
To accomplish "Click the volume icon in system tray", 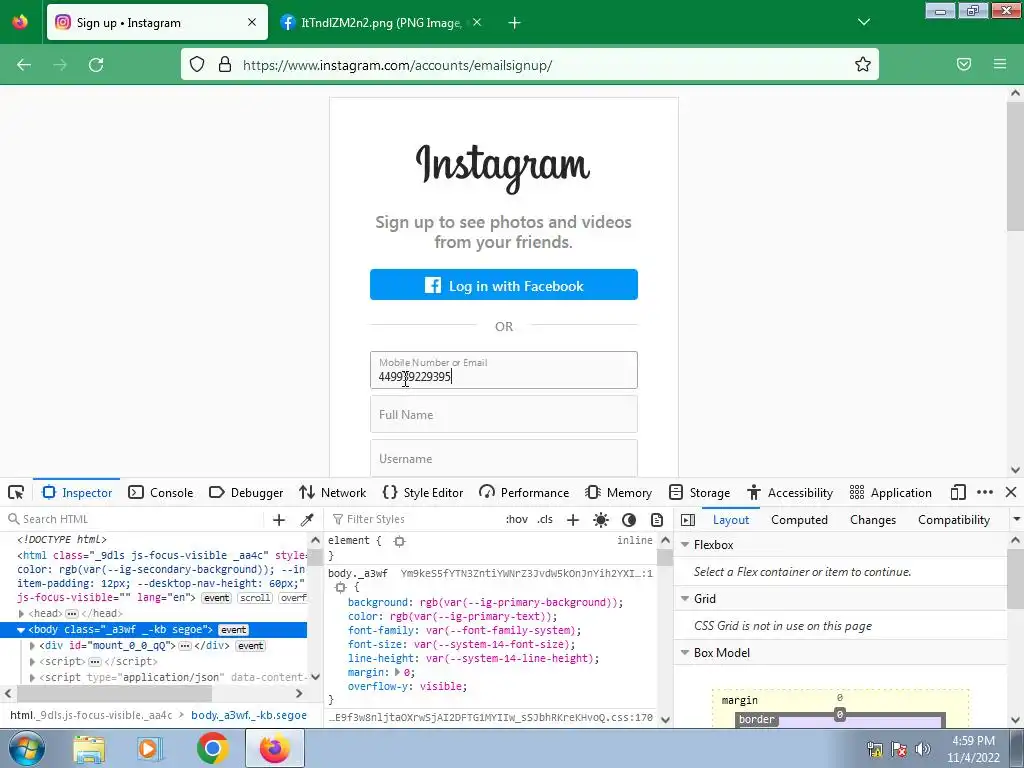I will coord(923,749).
